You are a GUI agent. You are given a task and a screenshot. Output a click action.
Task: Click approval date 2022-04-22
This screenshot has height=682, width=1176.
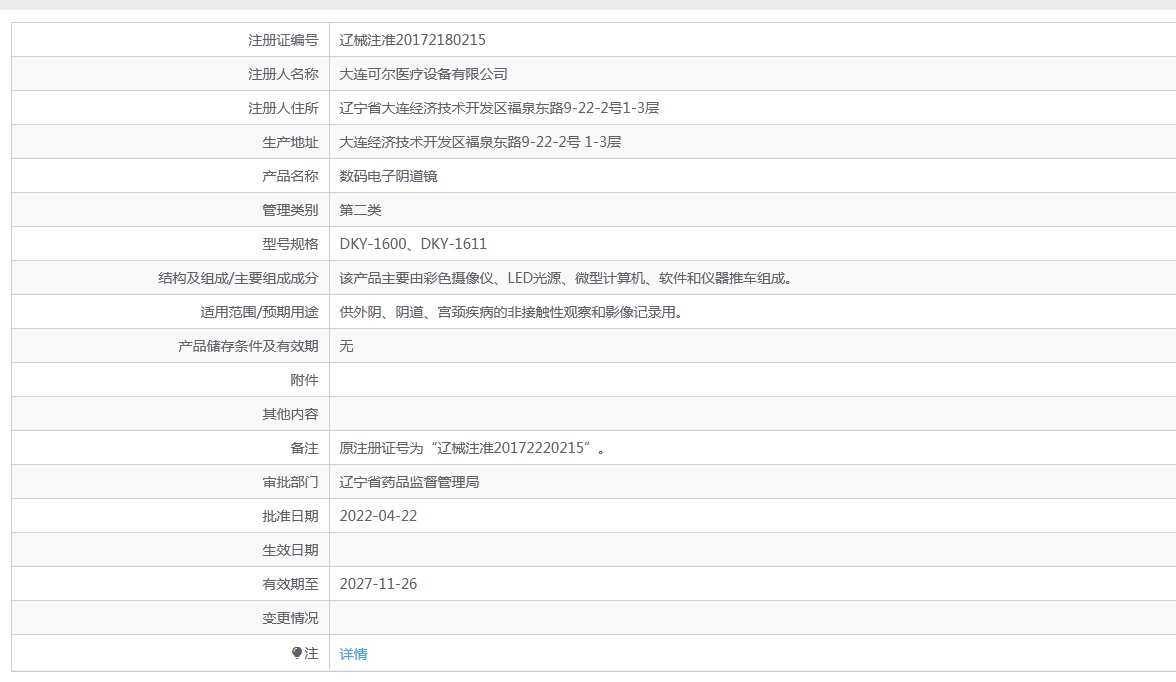tap(378, 516)
